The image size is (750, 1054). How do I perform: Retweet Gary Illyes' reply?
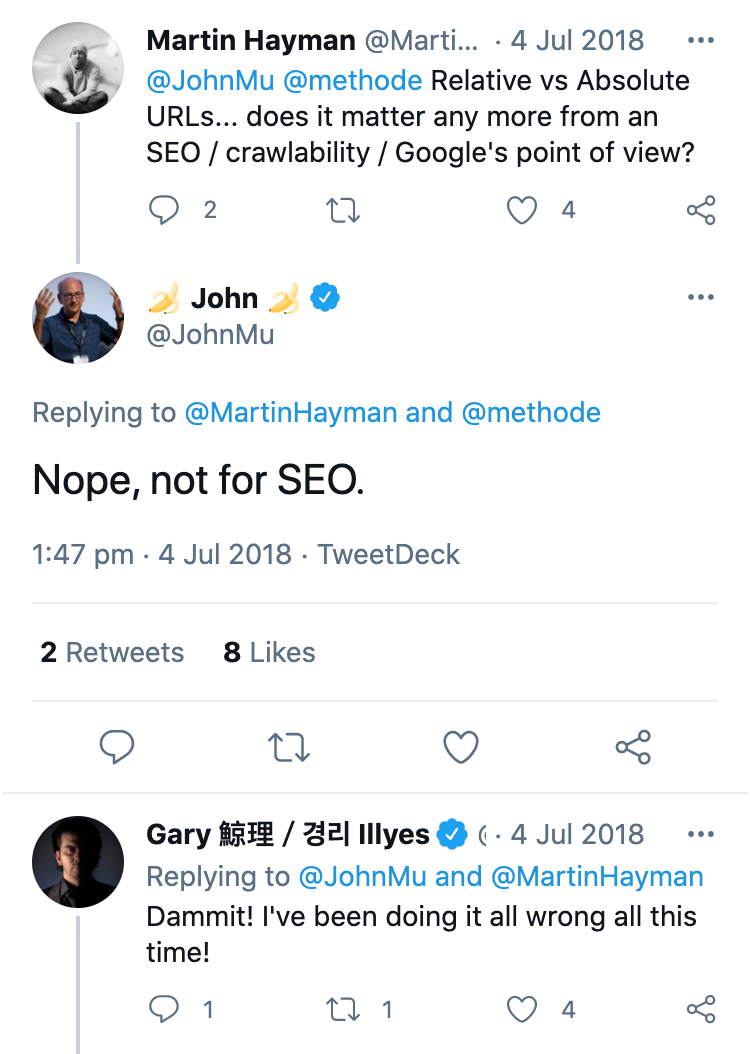point(344,1010)
